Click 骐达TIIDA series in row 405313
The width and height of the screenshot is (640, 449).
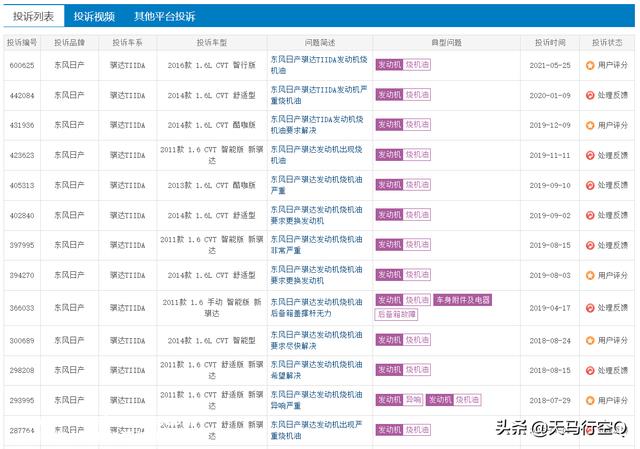[x=127, y=185]
